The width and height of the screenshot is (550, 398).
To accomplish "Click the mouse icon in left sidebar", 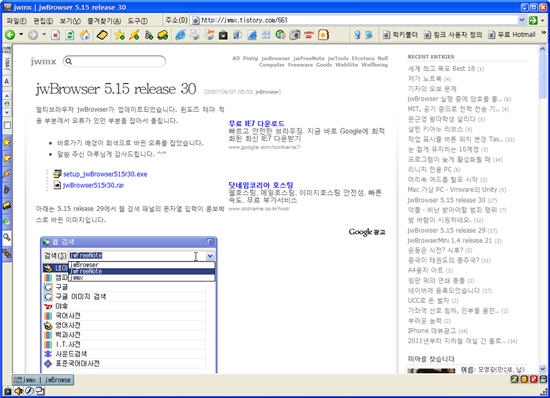I will tap(7, 190).
